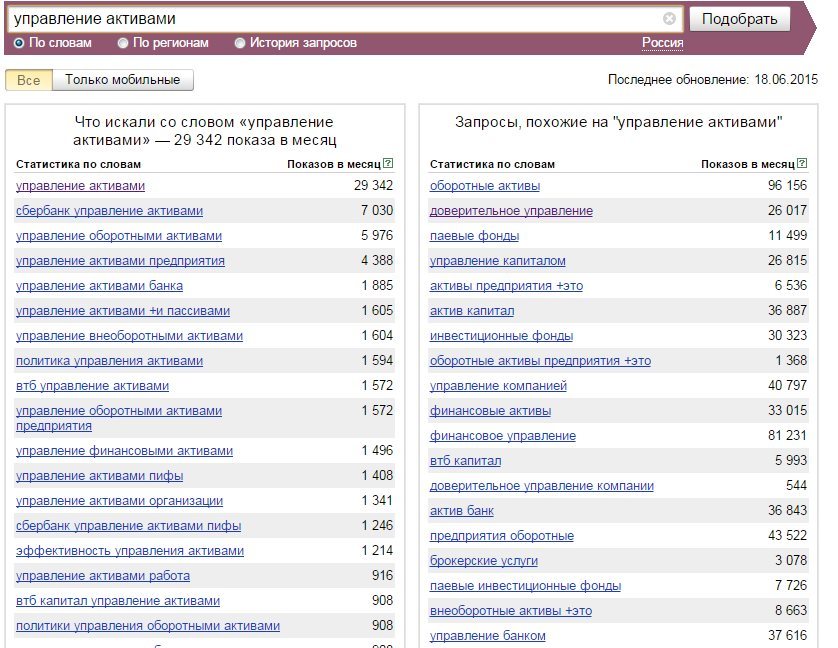Open паевые инвестиционные фонды link
838x648 pixels.
[x=525, y=586]
